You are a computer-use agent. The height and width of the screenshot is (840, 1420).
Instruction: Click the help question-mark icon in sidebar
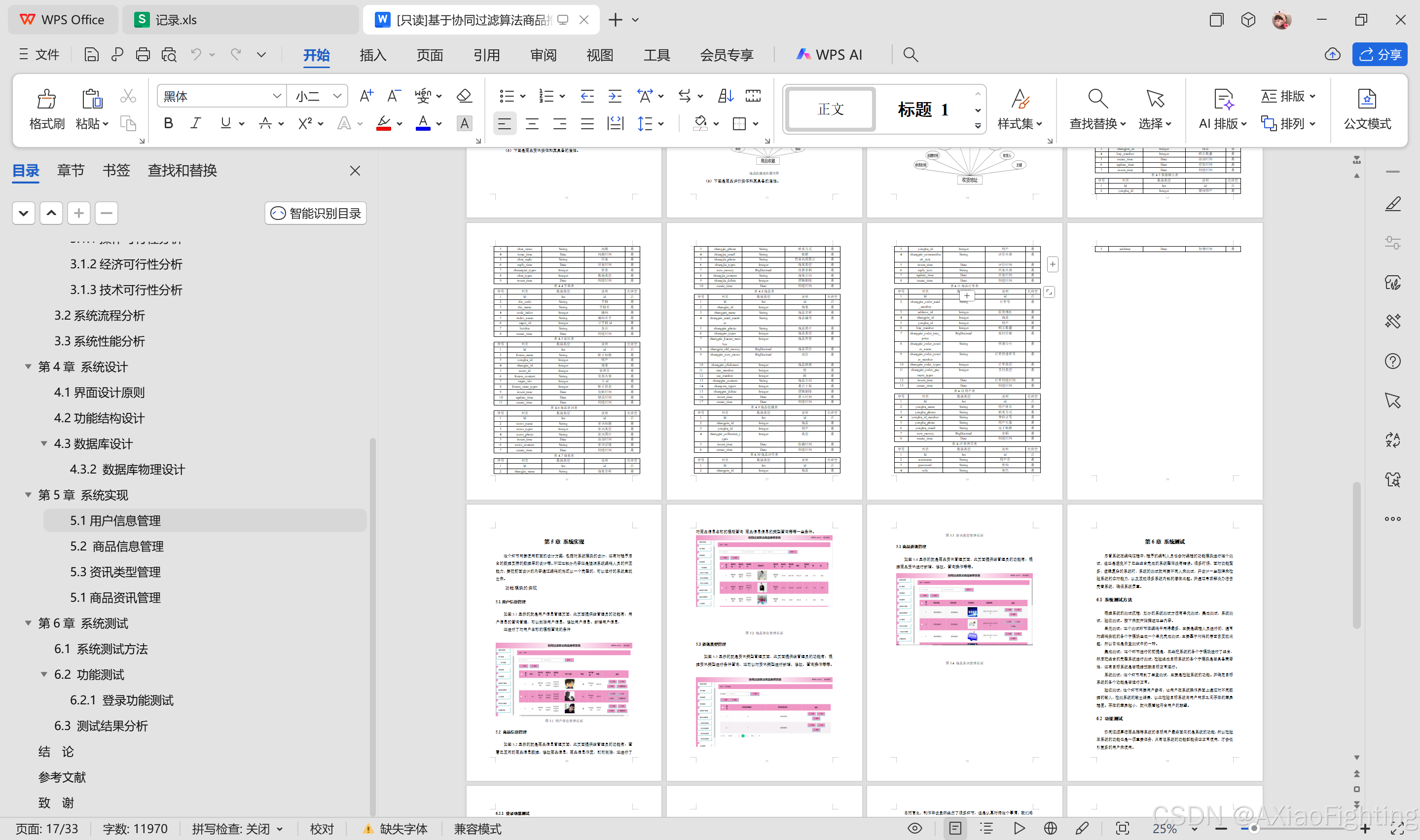[1392, 361]
